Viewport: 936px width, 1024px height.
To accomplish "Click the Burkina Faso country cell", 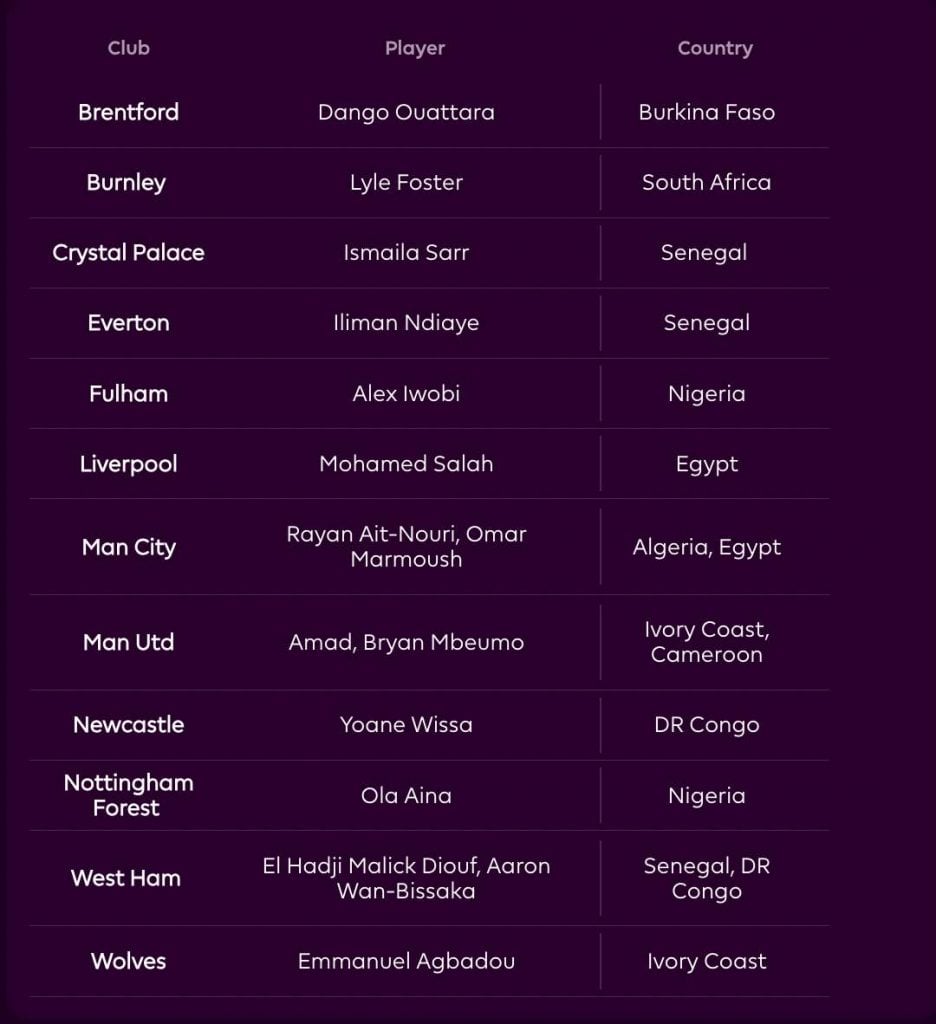I will pos(706,112).
